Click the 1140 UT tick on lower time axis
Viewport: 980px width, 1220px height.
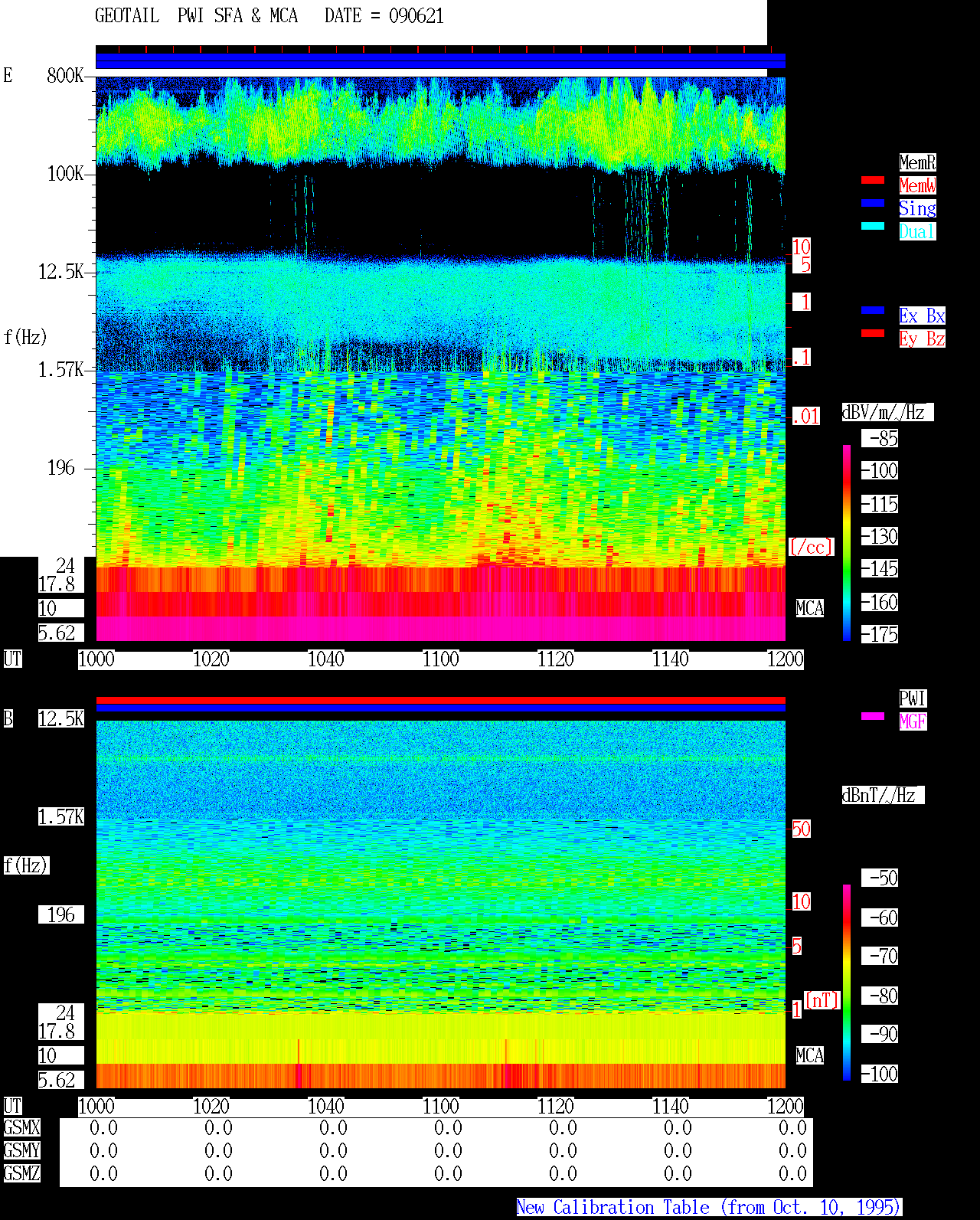pyautogui.click(x=671, y=1107)
